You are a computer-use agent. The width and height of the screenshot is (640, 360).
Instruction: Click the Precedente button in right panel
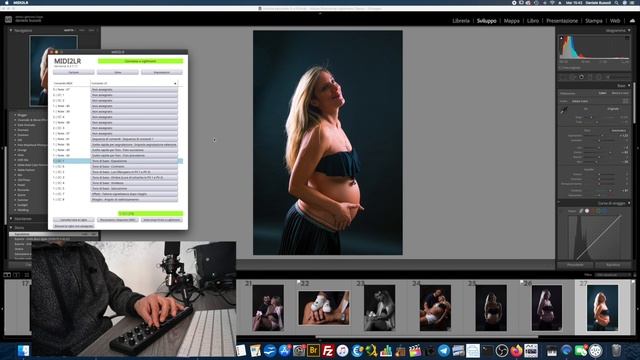click(x=575, y=265)
